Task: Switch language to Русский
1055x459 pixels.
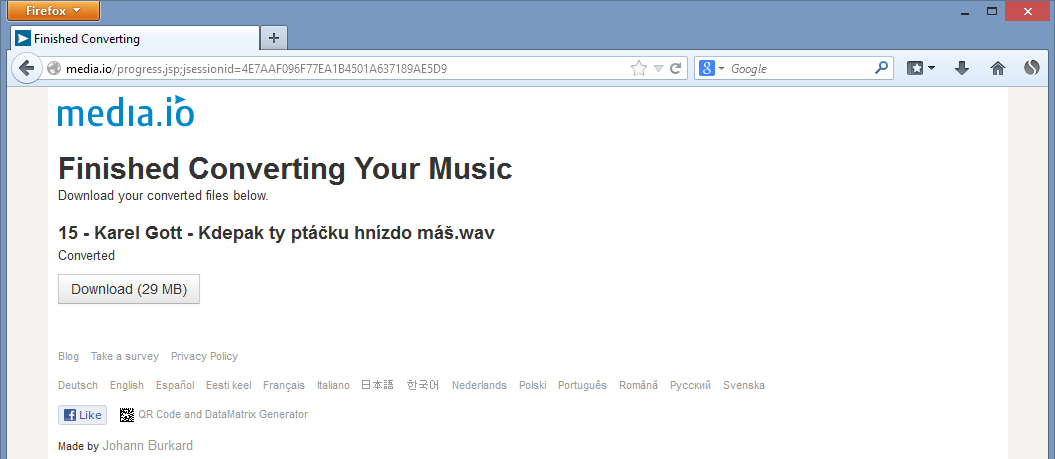Action: coord(690,385)
